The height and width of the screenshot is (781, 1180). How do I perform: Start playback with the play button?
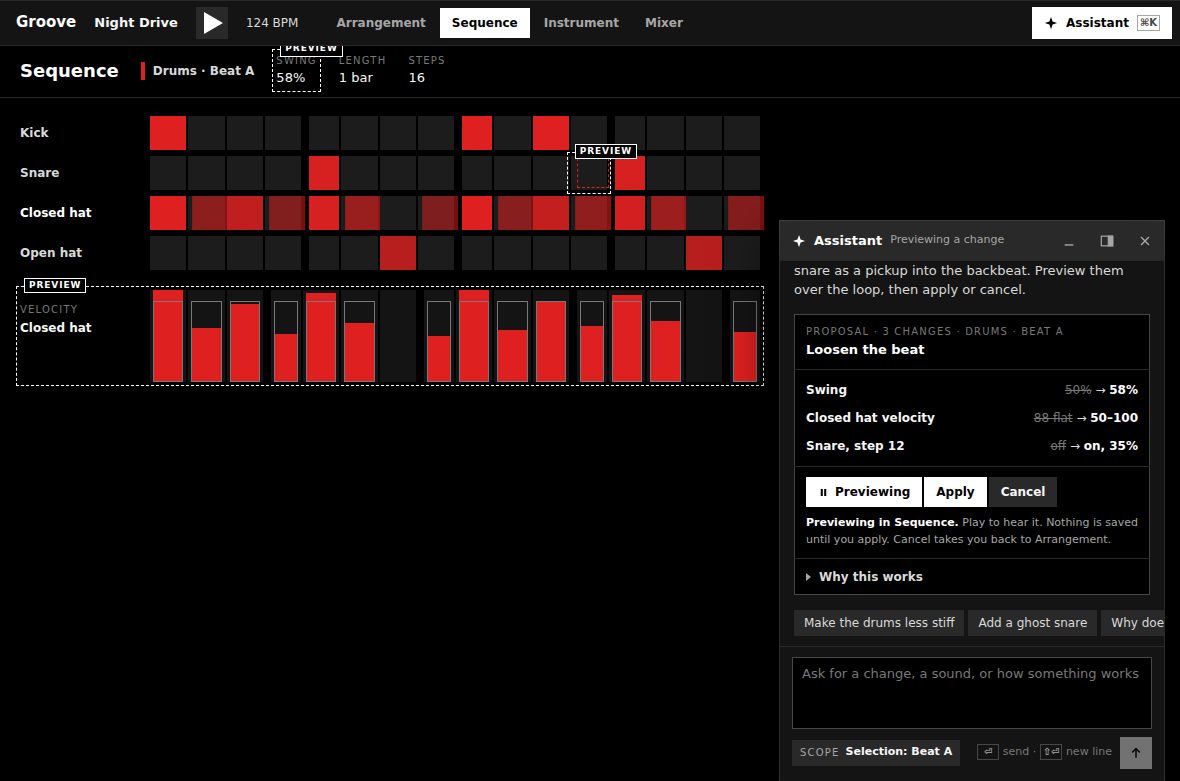211,23
